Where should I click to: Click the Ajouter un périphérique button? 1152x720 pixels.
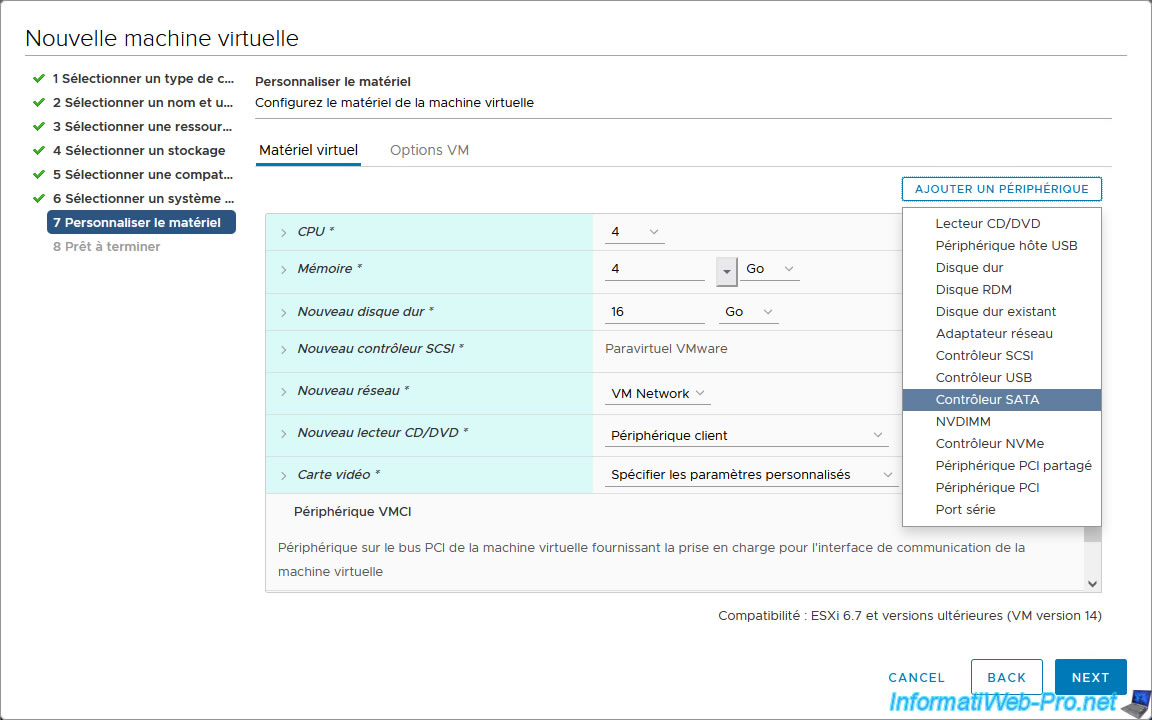tap(1001, 189)
